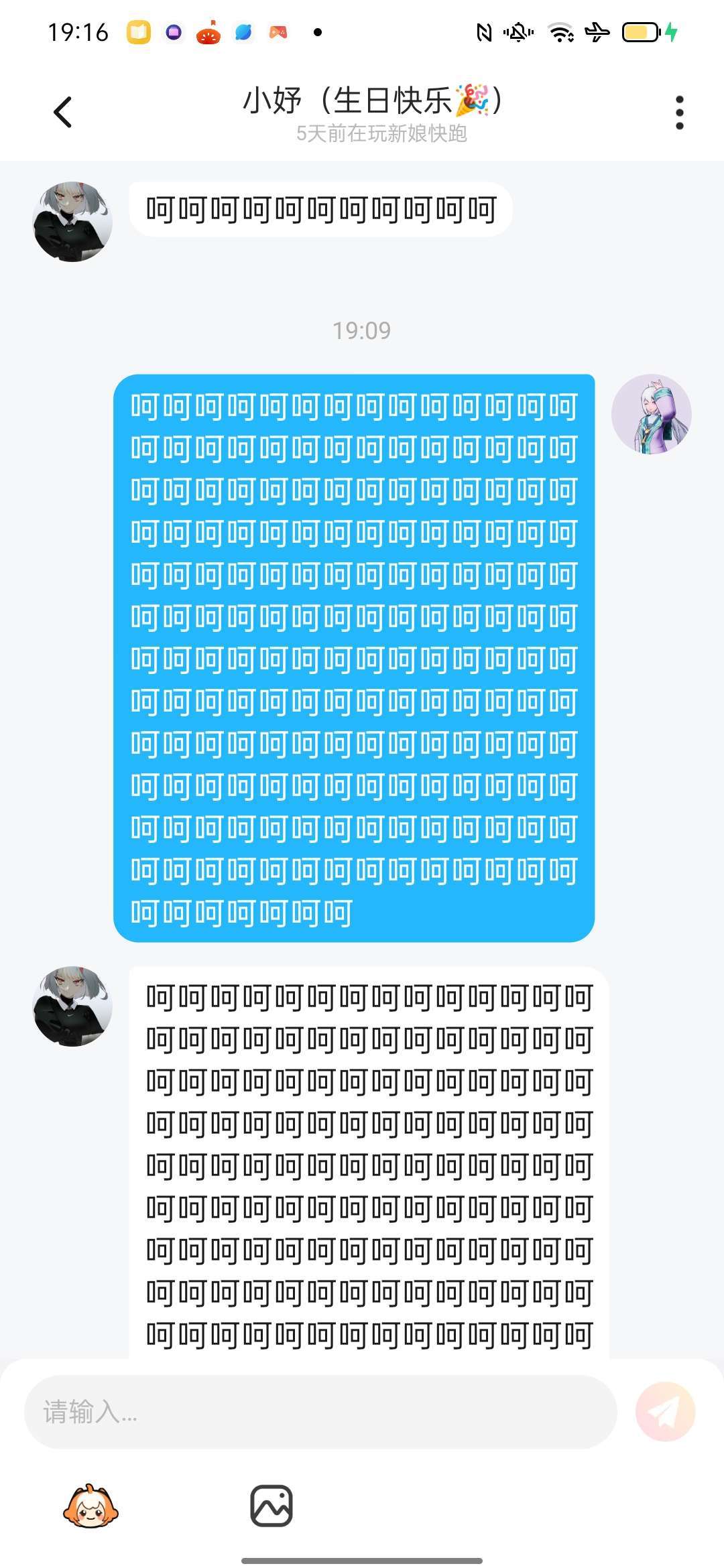Viewport: 724px width, 1568px height.
Task: Tap the bottom home gesture bar
Action: [x=362, y=1561]
